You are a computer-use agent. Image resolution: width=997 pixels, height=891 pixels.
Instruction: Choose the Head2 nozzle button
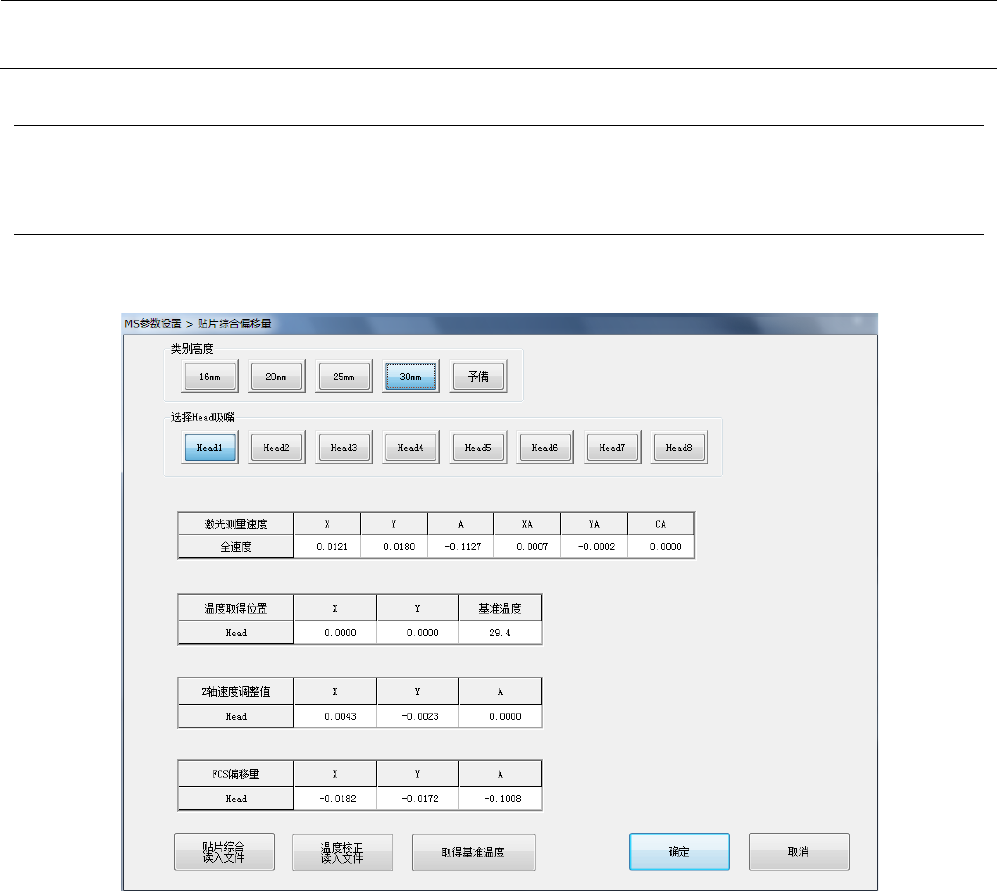tap(277, 447)
